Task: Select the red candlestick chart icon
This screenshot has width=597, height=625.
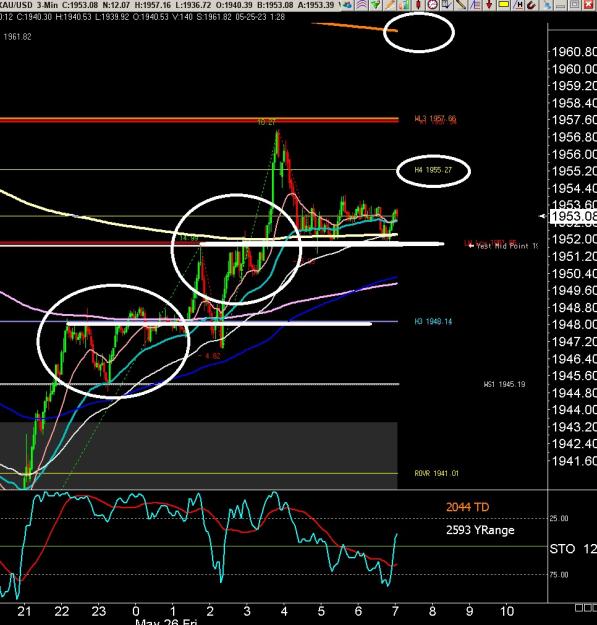Action: click(x=418, y=5)
